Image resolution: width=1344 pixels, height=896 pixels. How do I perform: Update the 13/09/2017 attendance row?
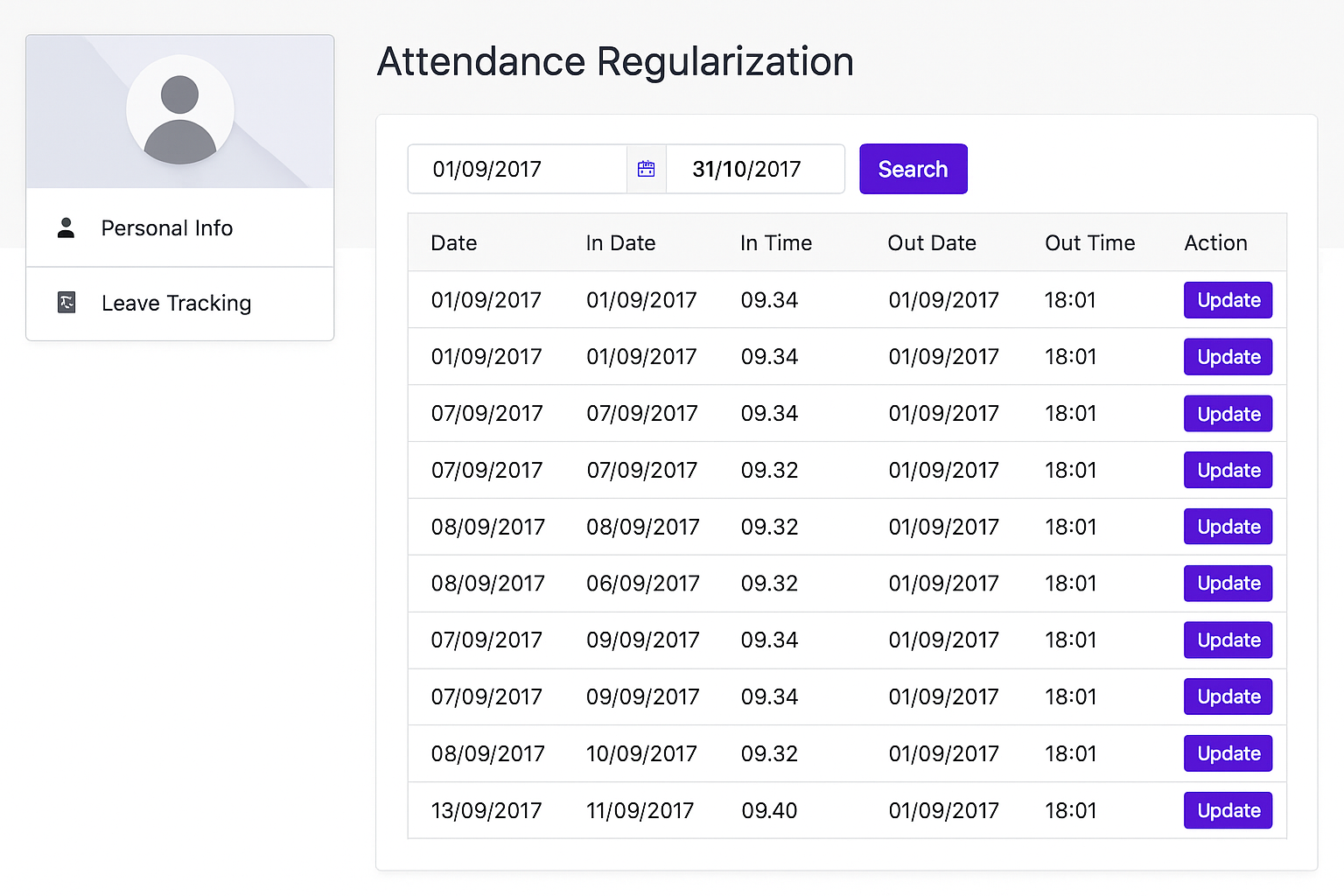click(x=1228, y=810)
